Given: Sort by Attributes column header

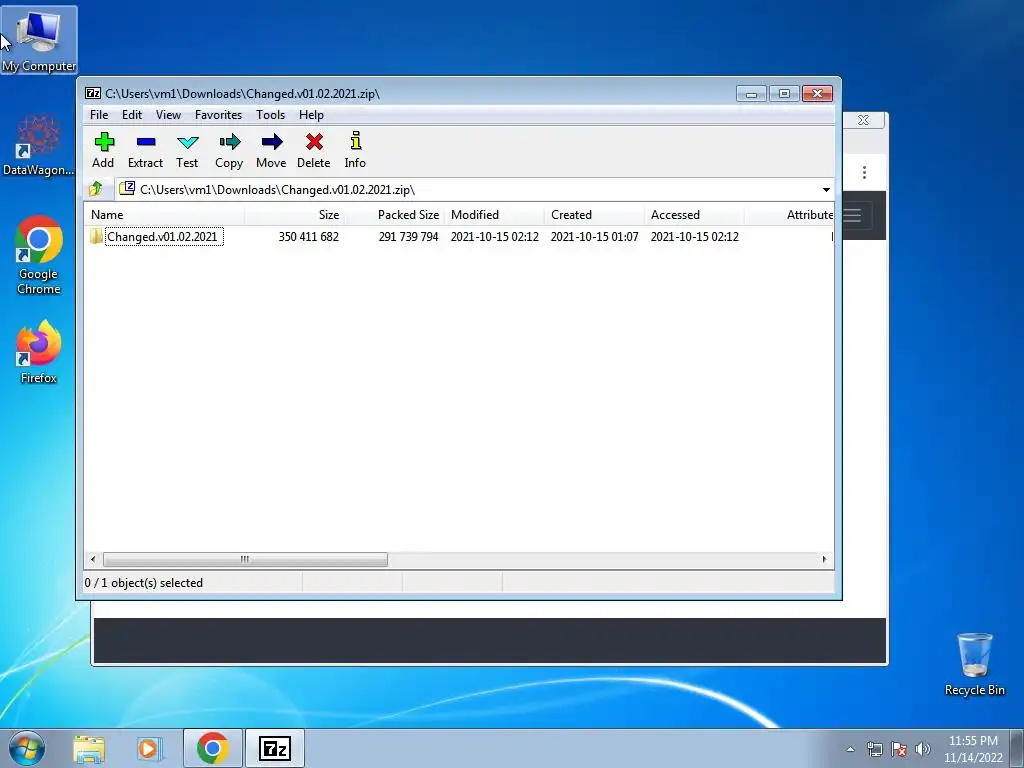Looking at the screenshot, I should 789,215.
